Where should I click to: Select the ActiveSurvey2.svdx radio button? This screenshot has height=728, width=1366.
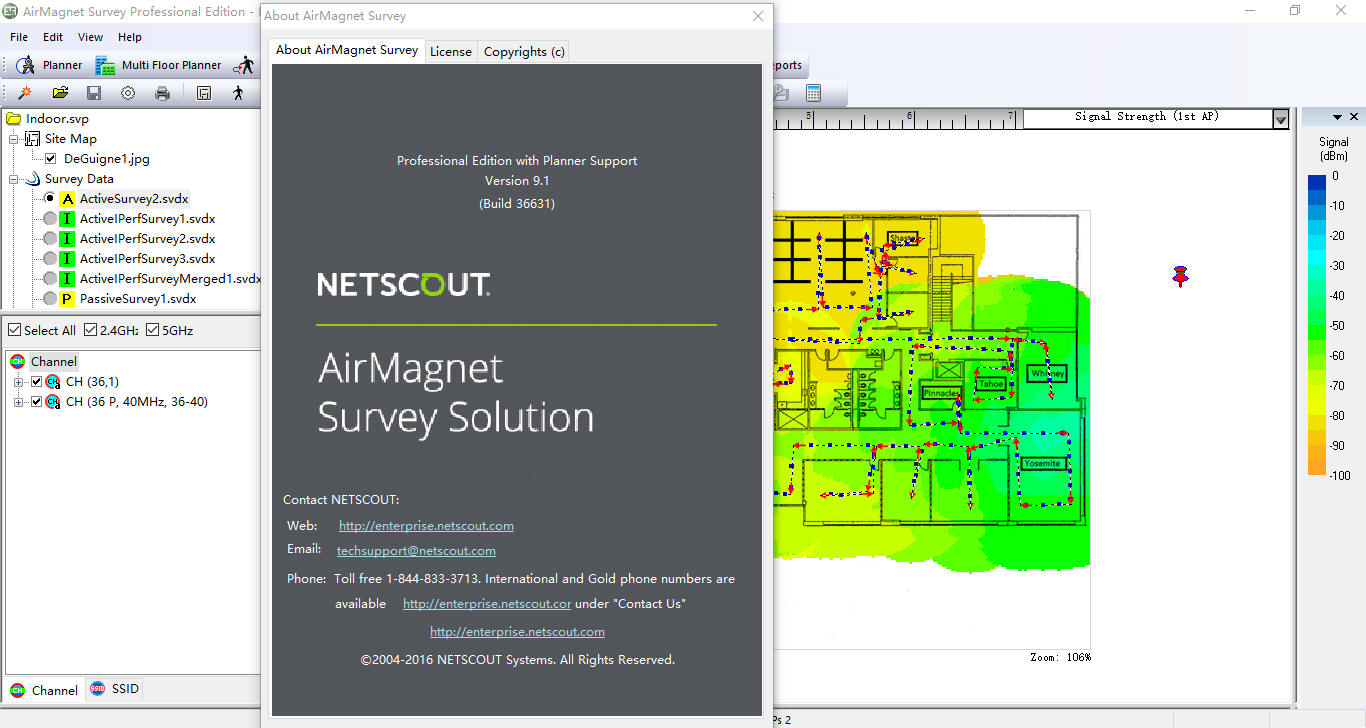tap(50, 199)
